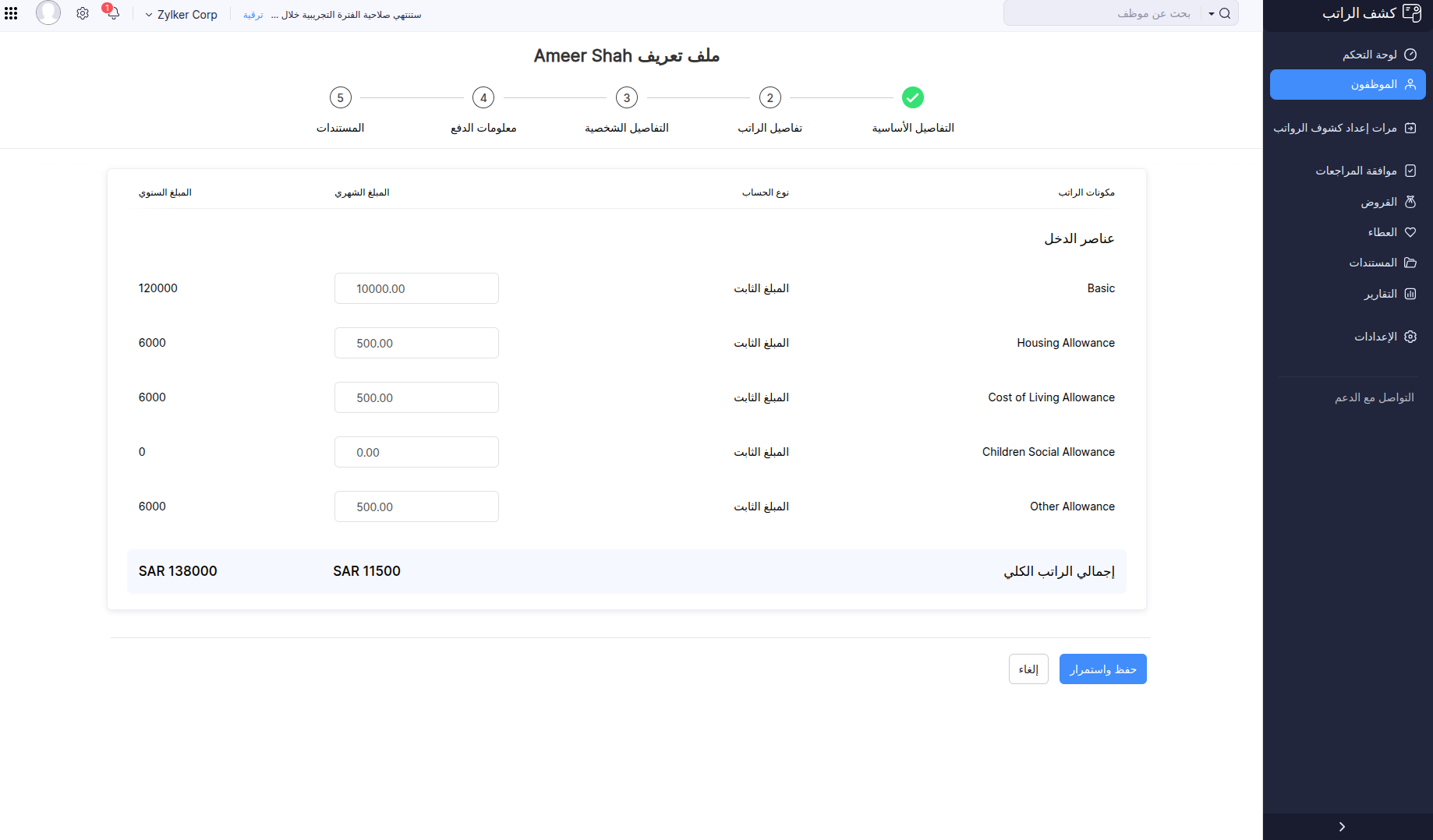Collapse the sidebar with the bottom chevron
This screenshot has height=840, width=1433.
click(x=1342, y=827)
